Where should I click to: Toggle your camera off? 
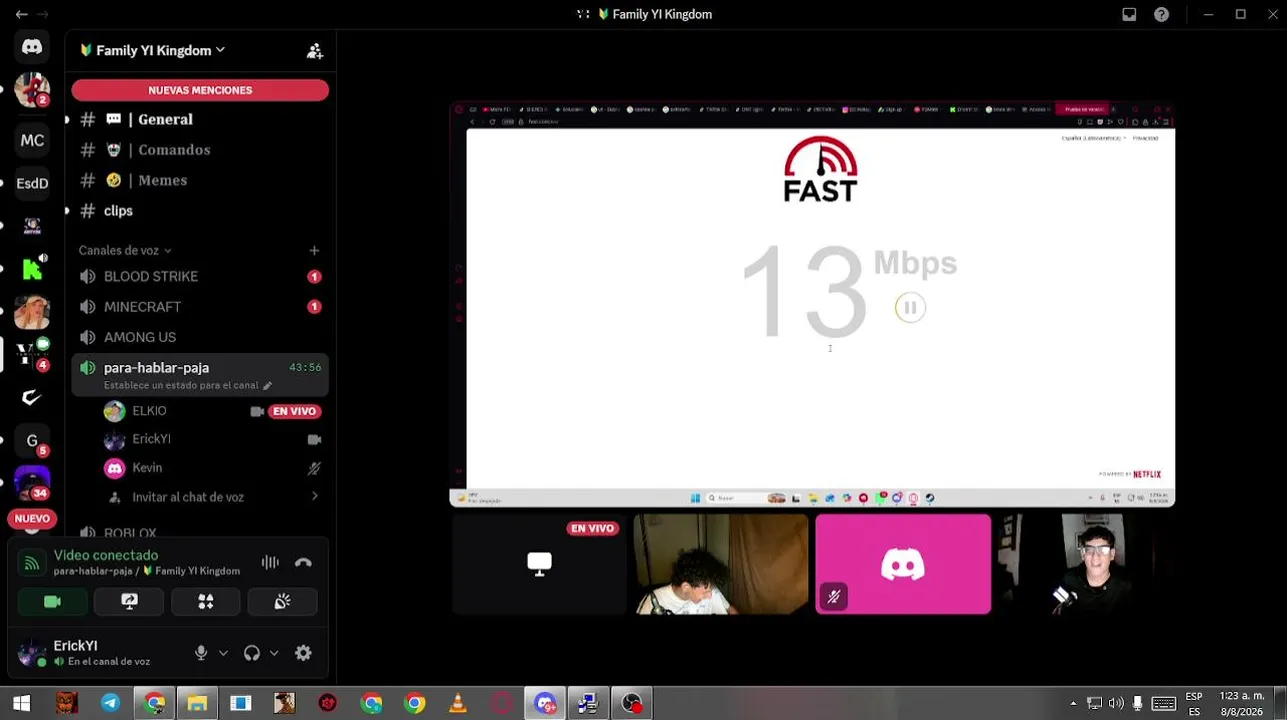point(52,601)
